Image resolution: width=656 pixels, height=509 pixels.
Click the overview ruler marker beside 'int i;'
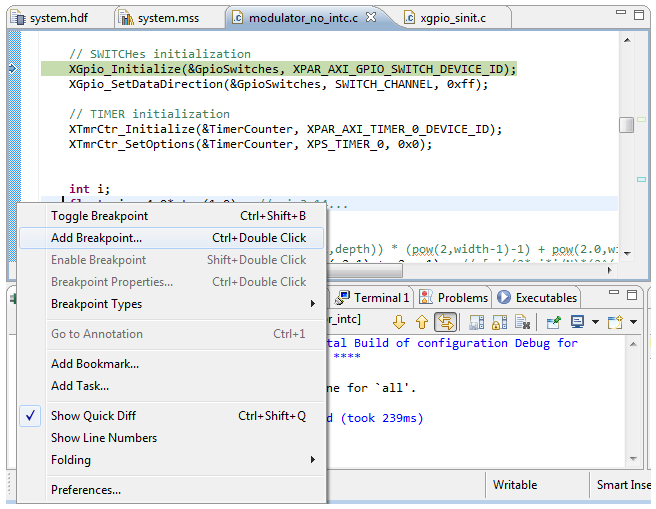[x=641, y=179]
